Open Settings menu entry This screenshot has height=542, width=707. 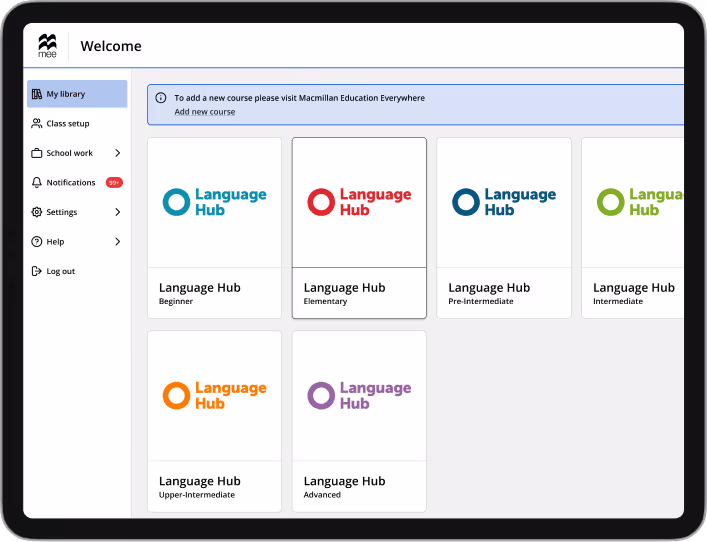click(x=77, y=212)
